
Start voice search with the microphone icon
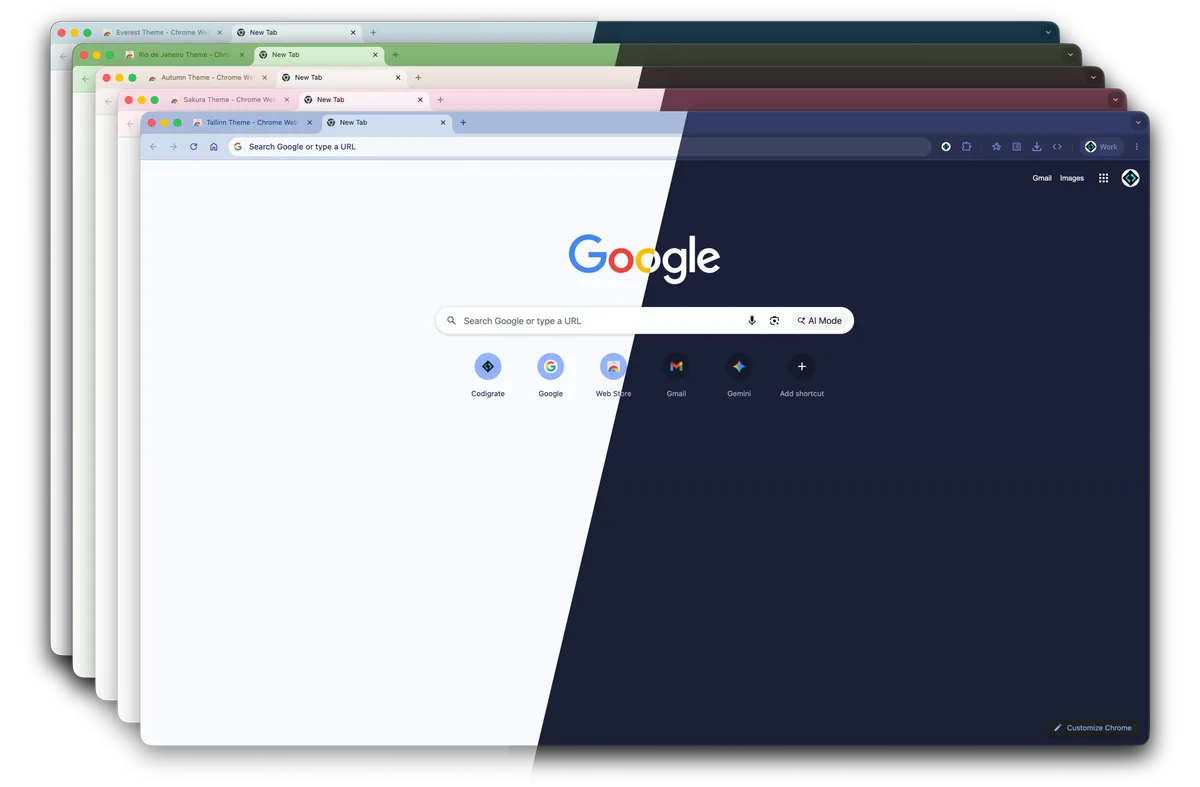[x=752, y=321]
